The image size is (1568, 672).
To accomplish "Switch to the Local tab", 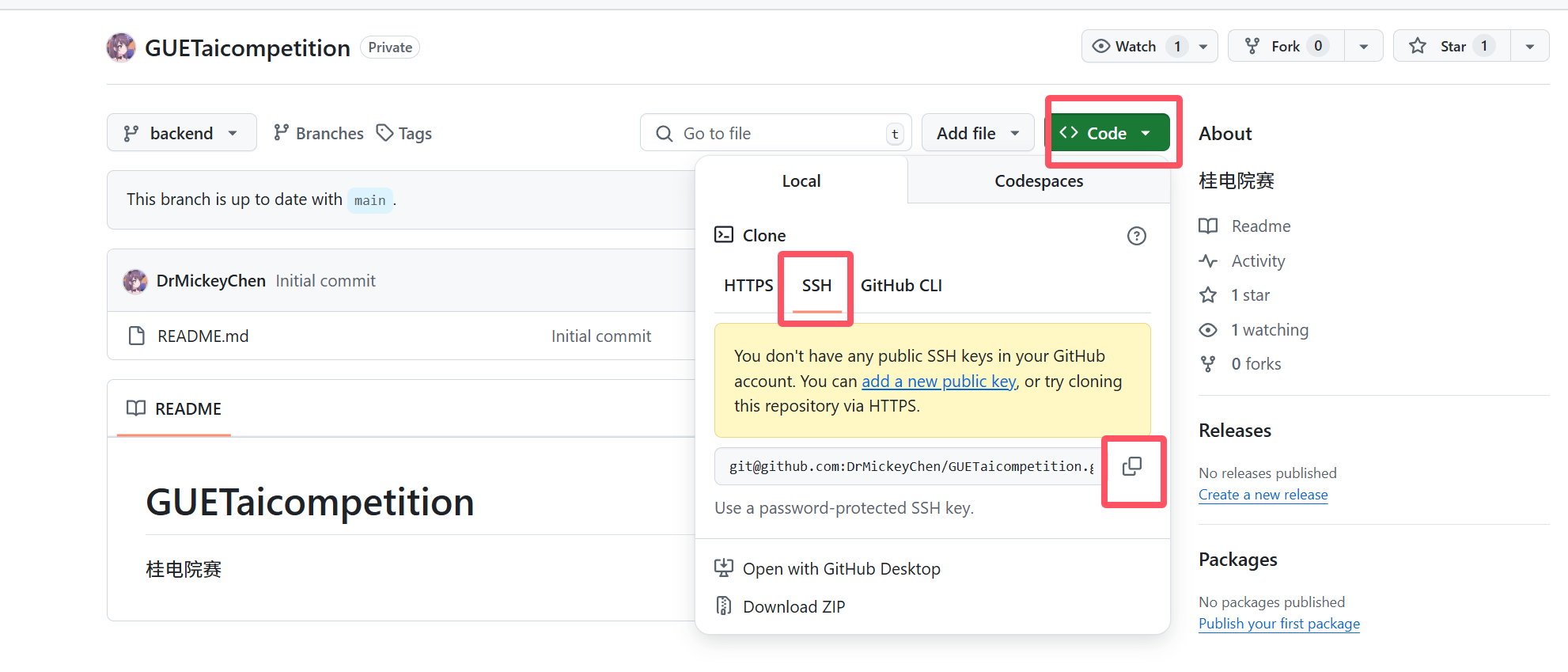I will coord(801,180).
